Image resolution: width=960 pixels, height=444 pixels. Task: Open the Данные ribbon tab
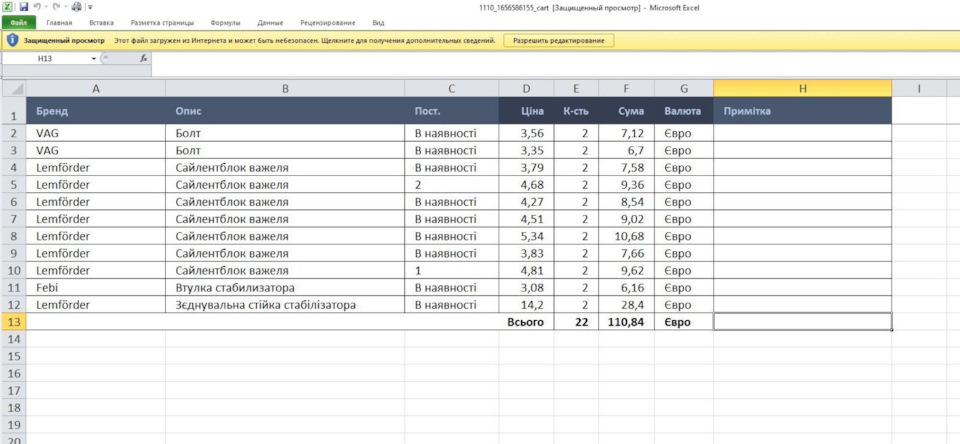pos(270,23)
